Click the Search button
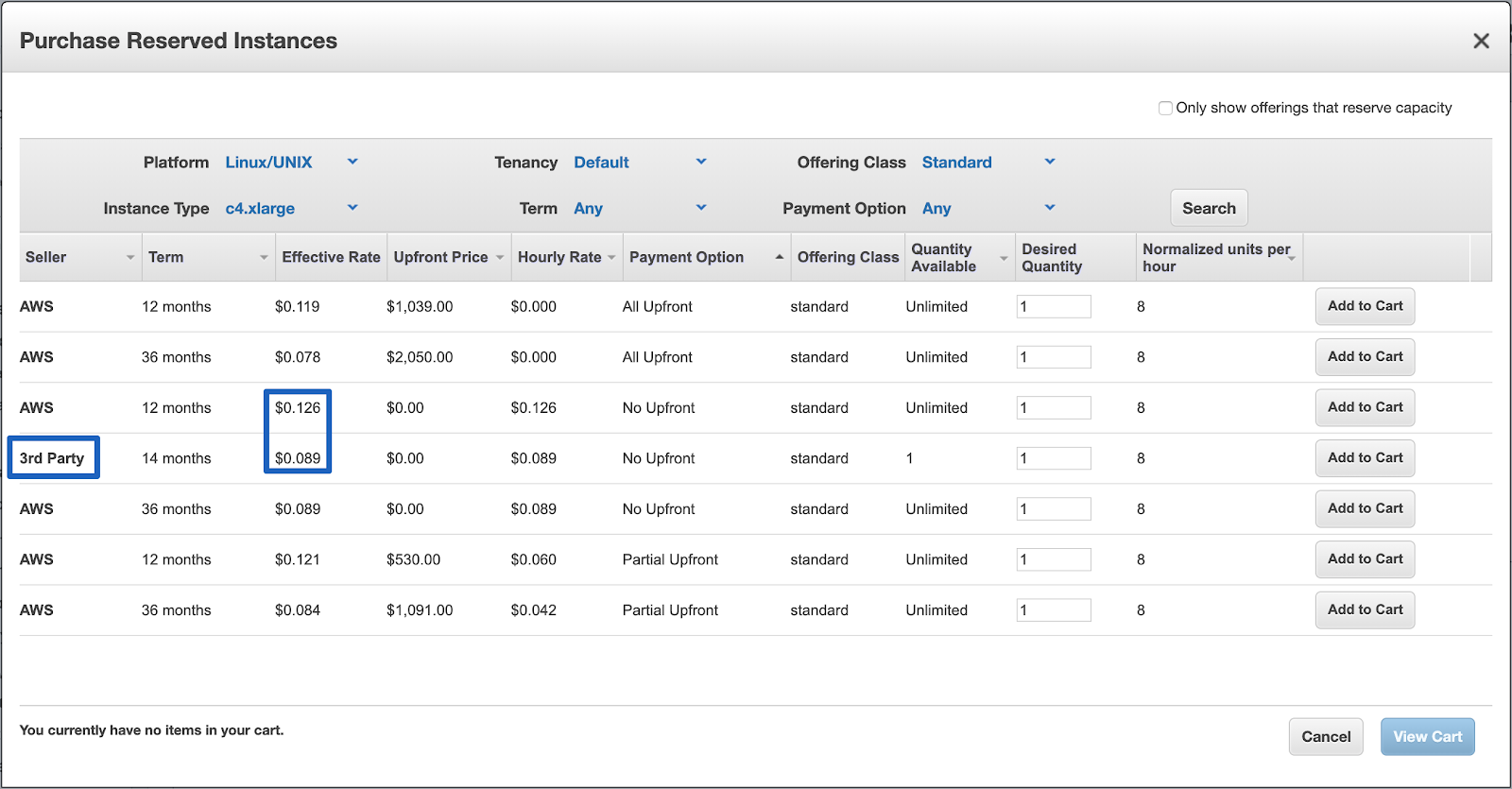The height and width of the screenshot is (789, 1512). [x=1209, y=208]
